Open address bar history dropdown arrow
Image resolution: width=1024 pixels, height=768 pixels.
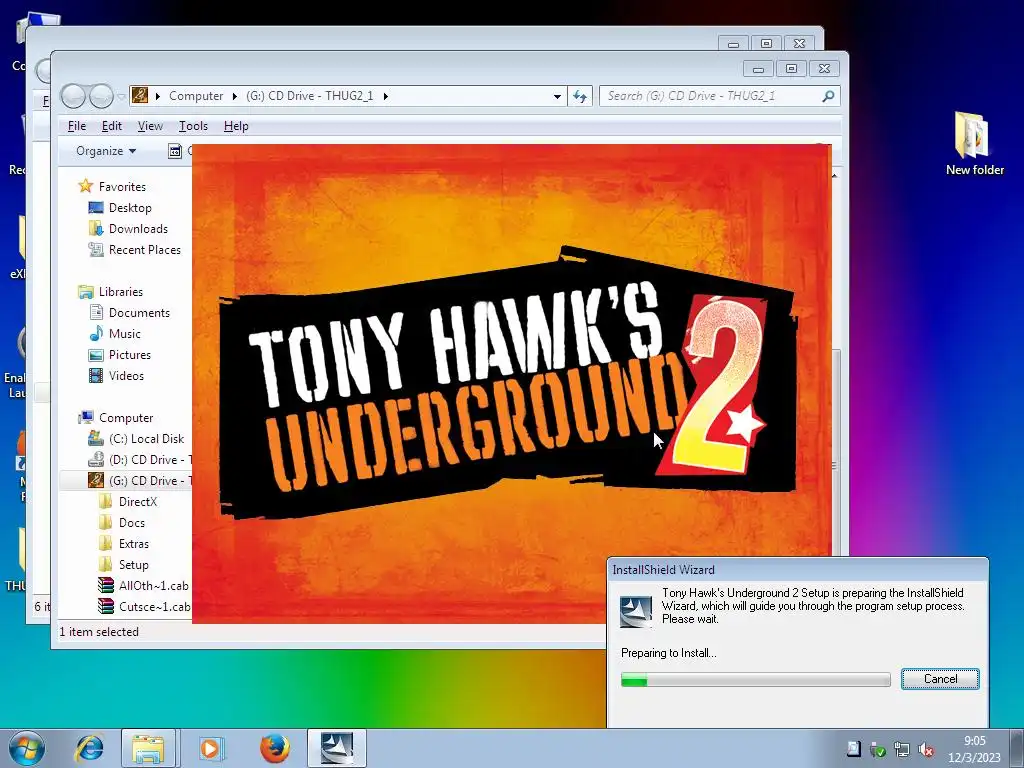click(557, 97)
